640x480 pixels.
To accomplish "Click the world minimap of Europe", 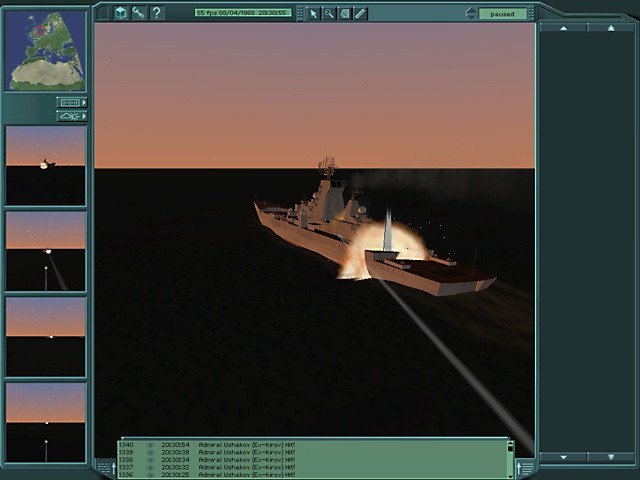I will tap(45, 51).
